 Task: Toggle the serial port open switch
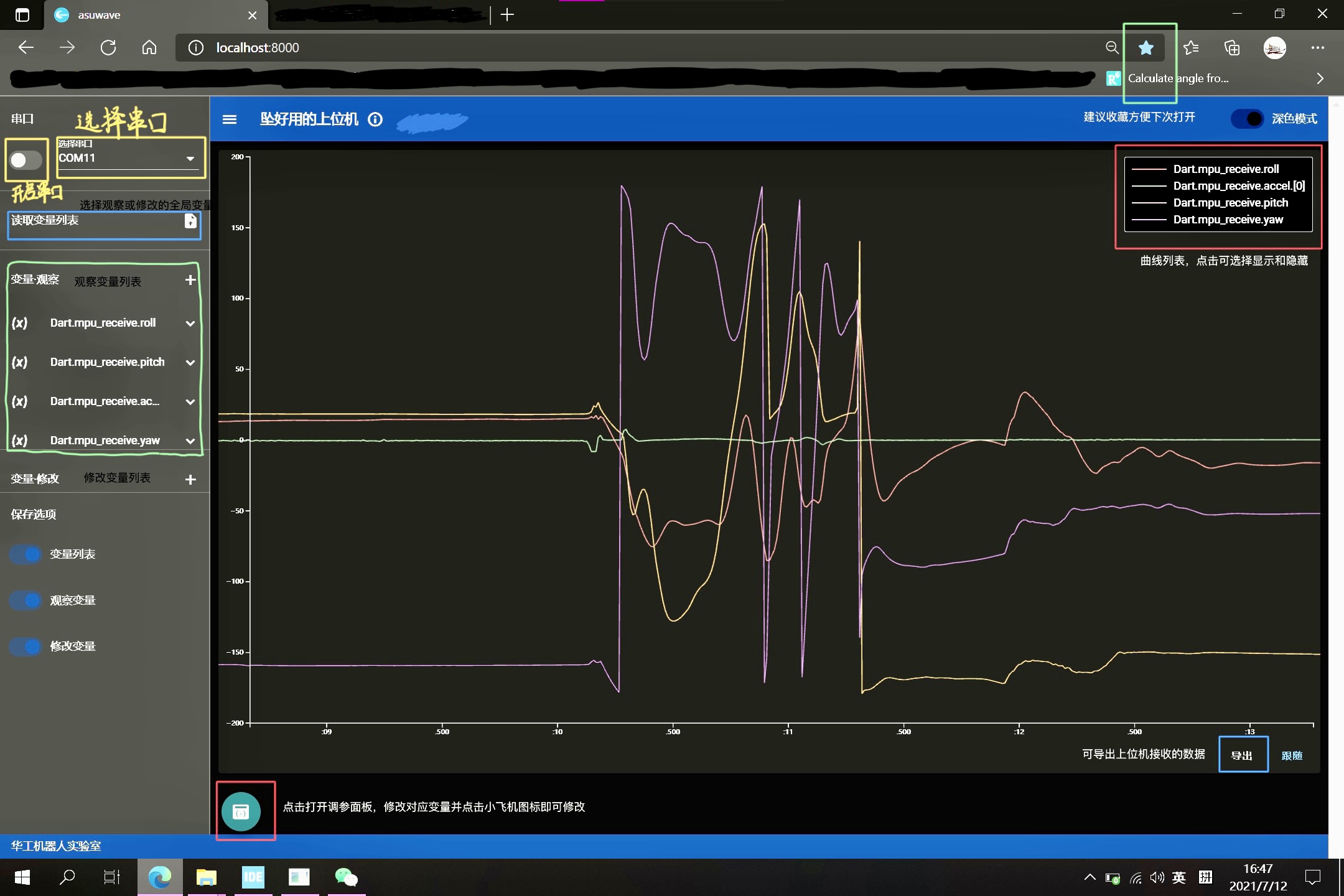pos(26,161)
